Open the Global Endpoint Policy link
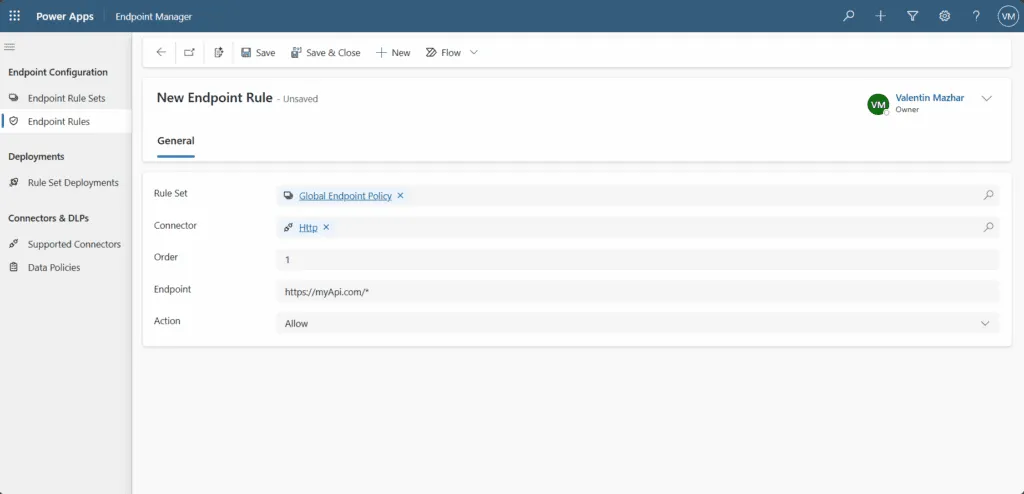The height and width of the screenshot is (494, 1024). click(x=345, y=196)
